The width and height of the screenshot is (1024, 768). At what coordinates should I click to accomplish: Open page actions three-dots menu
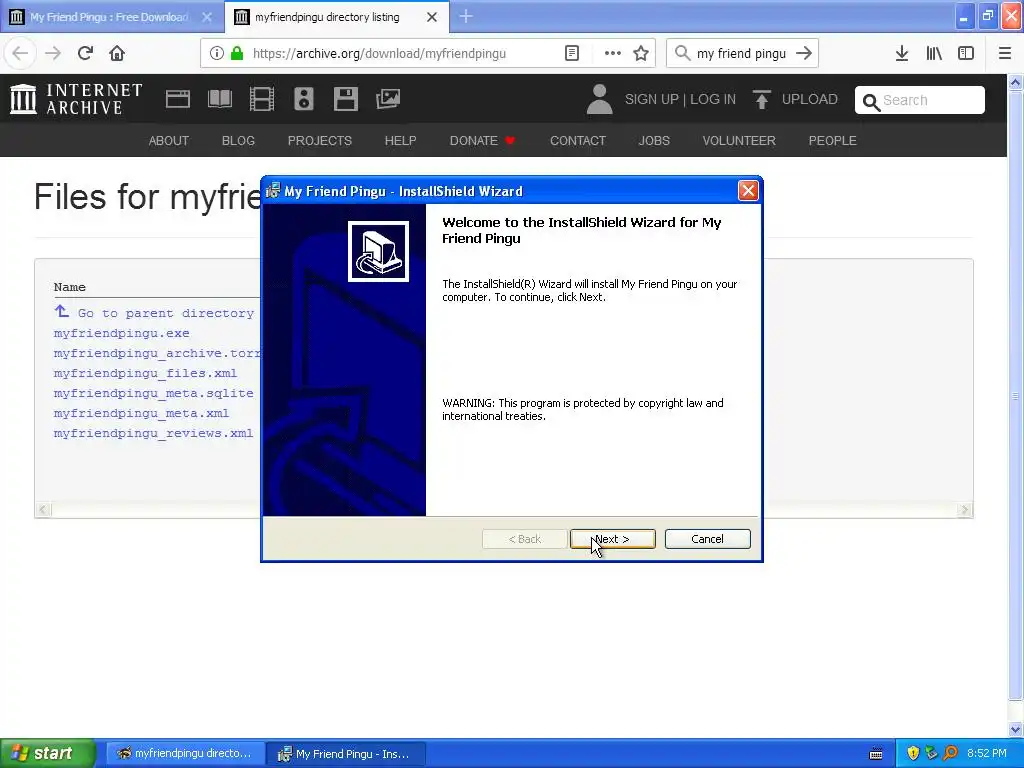613,53
